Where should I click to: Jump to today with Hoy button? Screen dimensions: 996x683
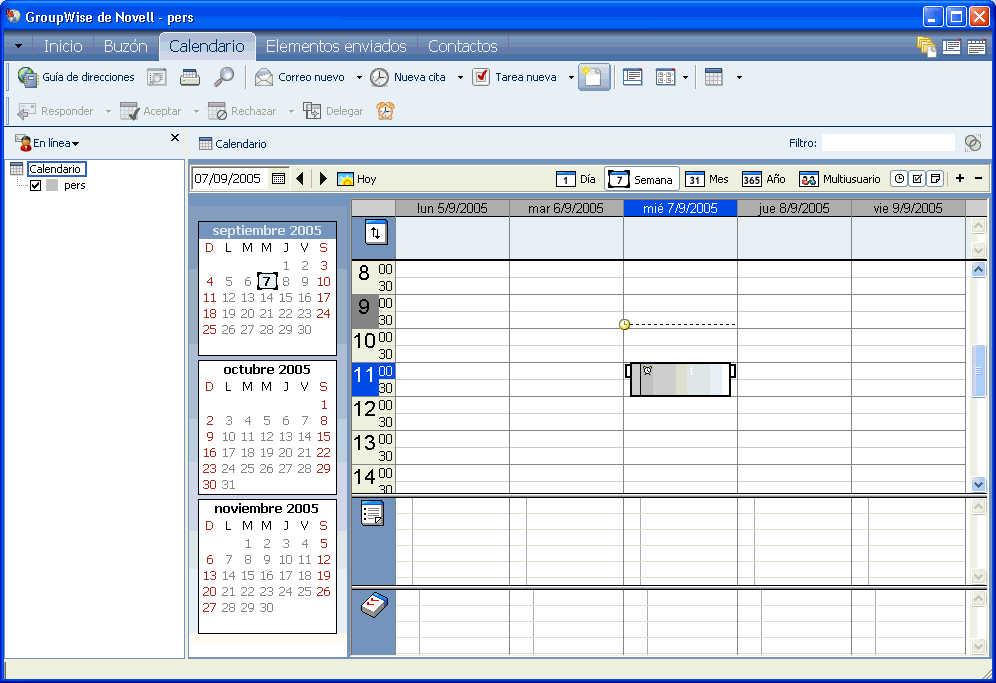pos(357,179)
